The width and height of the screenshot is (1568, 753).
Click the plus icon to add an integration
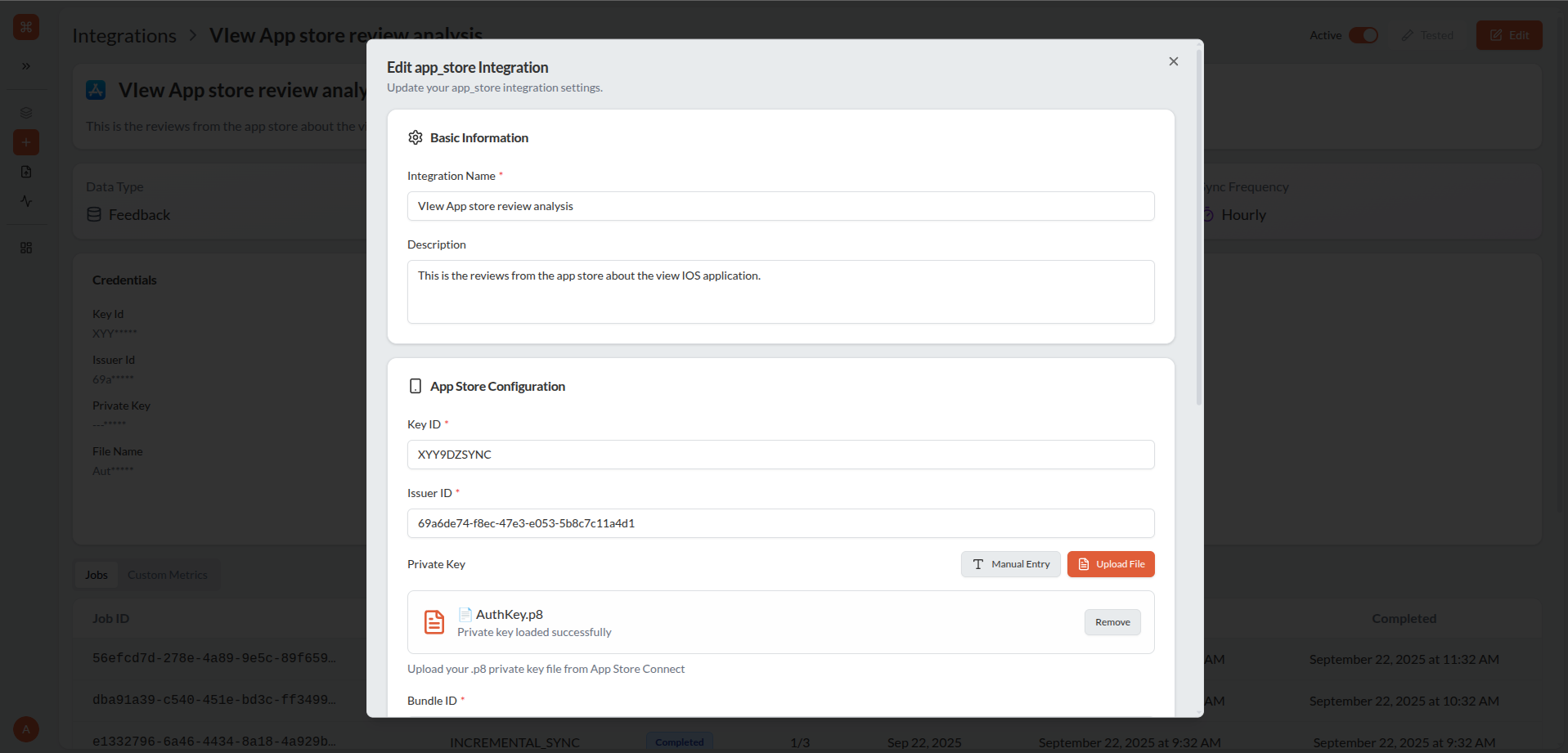click(x=25, y=141)
